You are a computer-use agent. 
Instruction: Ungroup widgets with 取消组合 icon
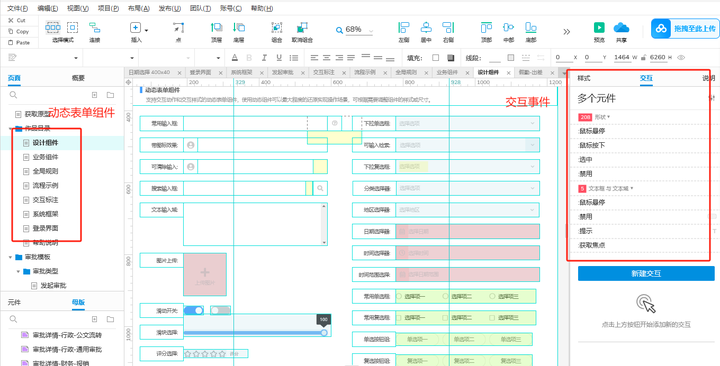302,28
